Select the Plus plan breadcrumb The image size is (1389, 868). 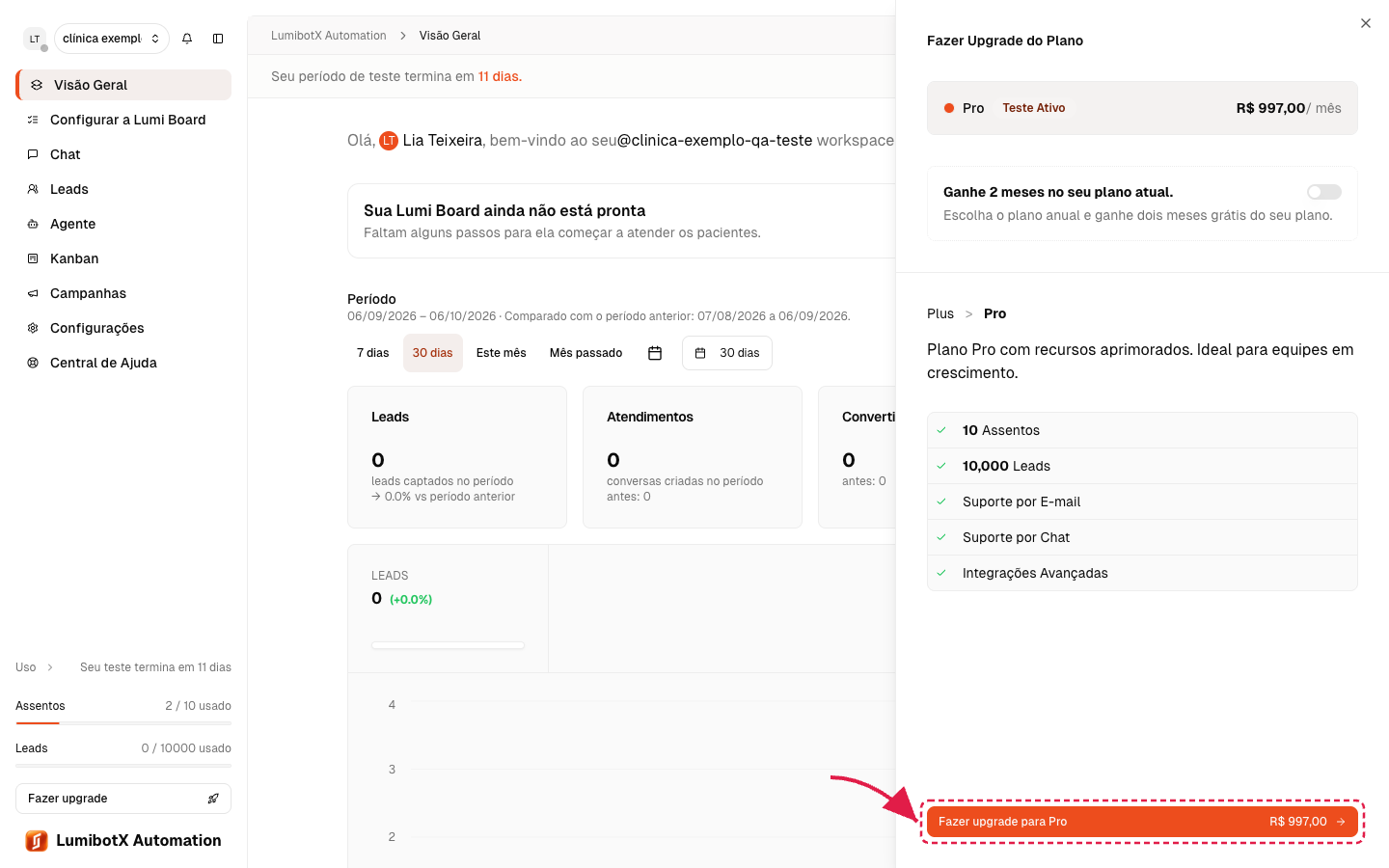pos(940,313)
